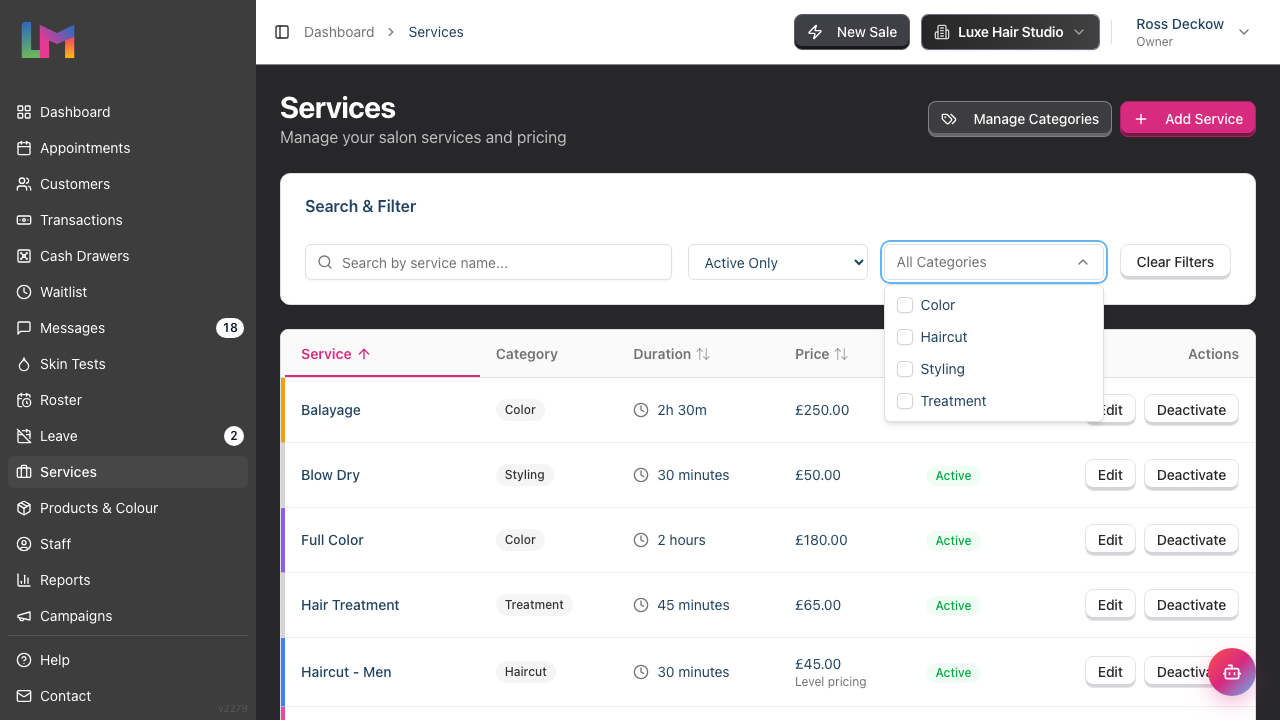Image resolution: width=1280 pixels, height=720 pixels.
Task: Click the Appointments calendar icon
Action: (x=24, y=148)
